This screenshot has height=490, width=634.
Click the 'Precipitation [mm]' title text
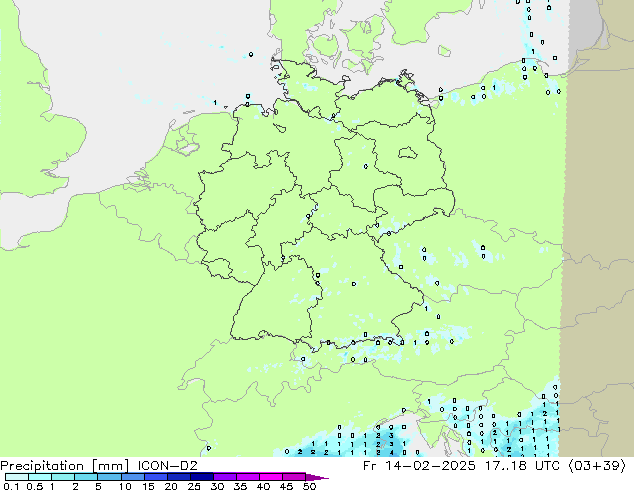pyautogui.click(x=65, y=466)
